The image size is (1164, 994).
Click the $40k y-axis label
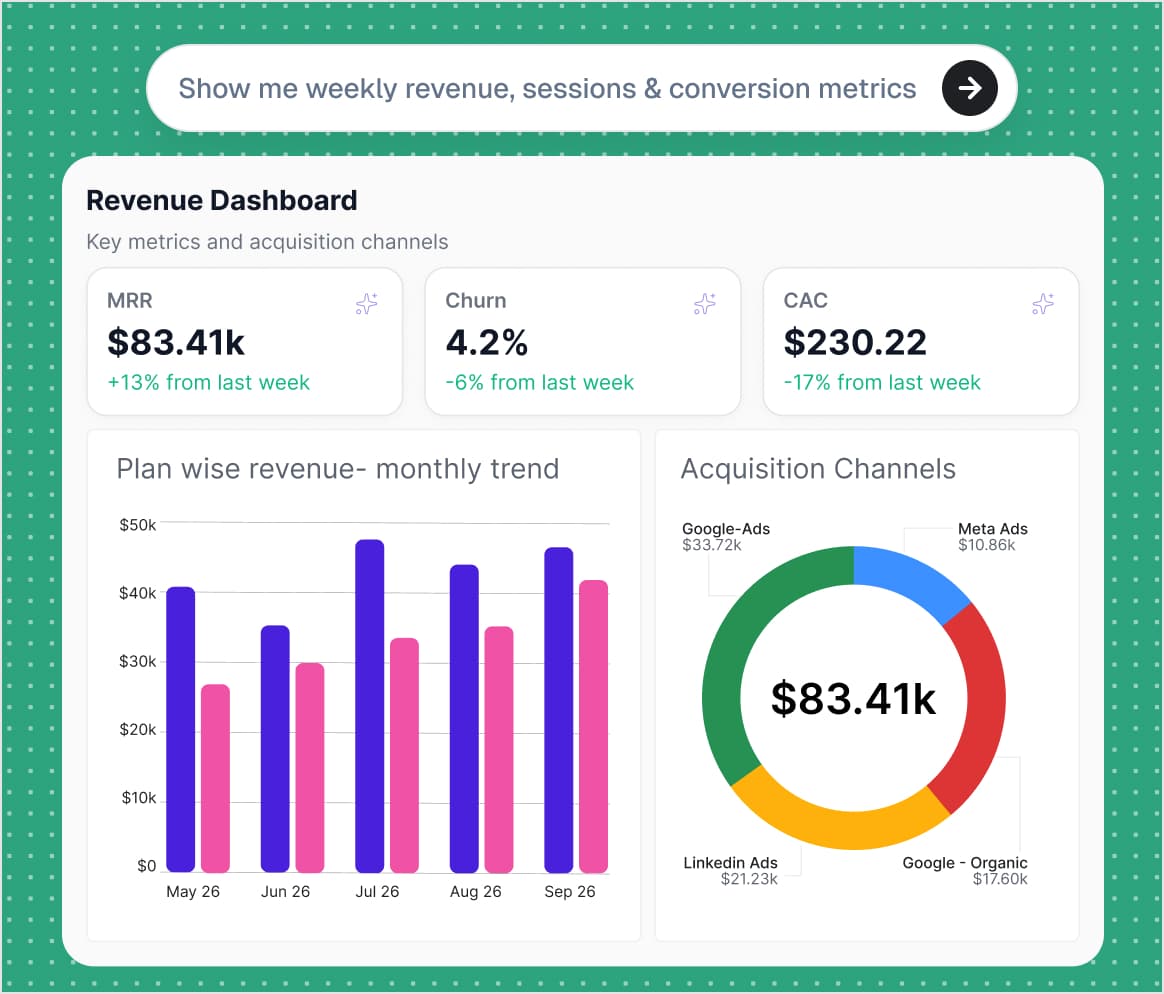[x=138, y=593]
